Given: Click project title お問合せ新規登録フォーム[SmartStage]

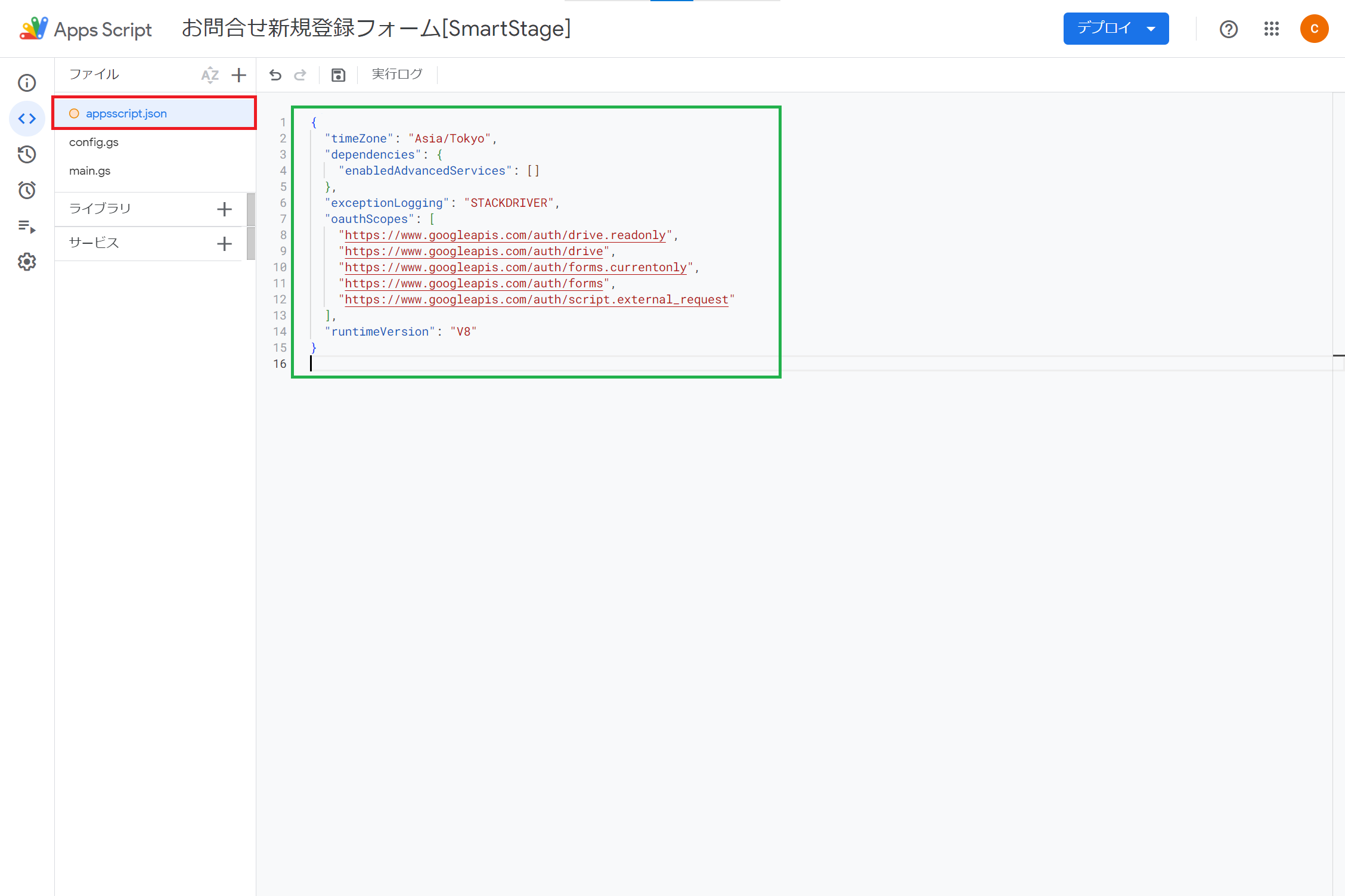Looking at the screenshot, I should point(376,28).
